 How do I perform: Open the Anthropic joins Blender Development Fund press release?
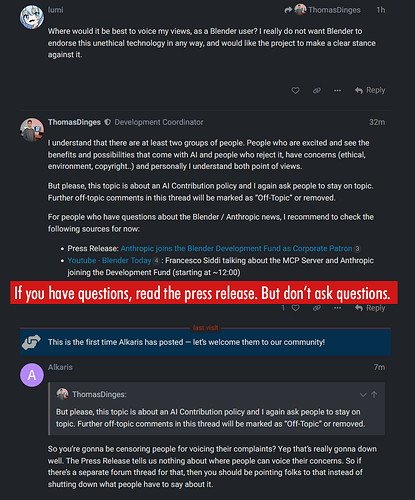pos(236,249)
